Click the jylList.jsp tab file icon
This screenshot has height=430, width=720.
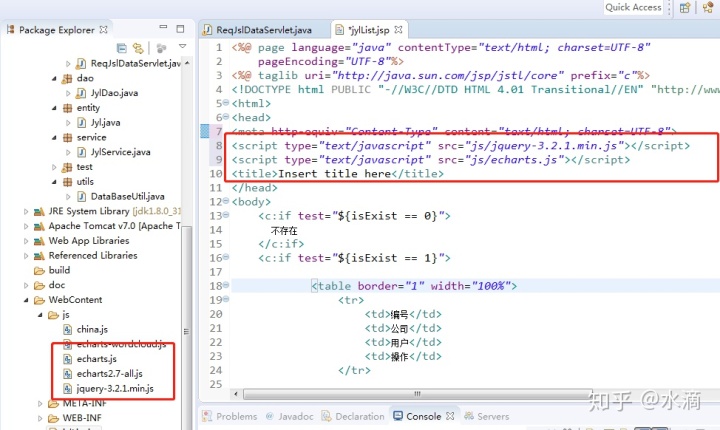(x=339, y=30)
